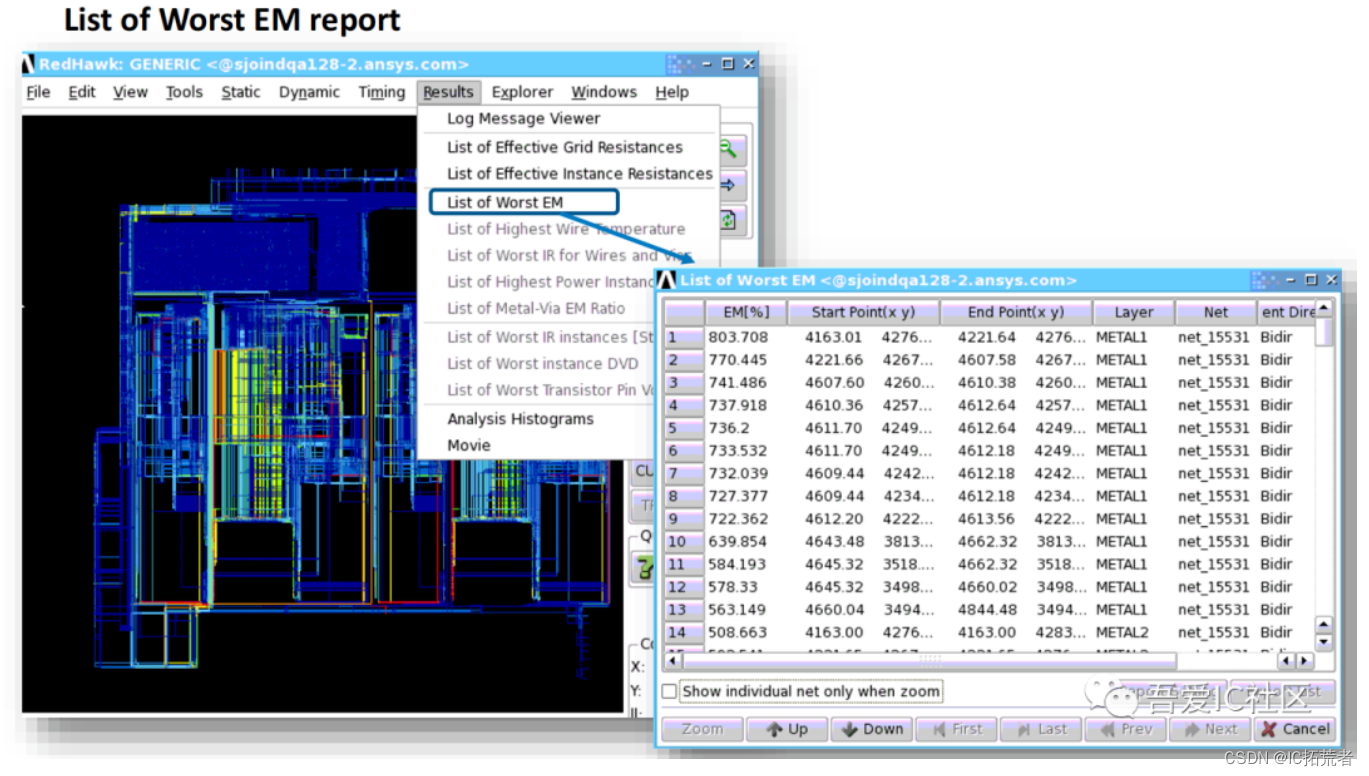This screenshot has width=1369, height=776.
Task: Select row header number 5
Action: tap(684, 428)
